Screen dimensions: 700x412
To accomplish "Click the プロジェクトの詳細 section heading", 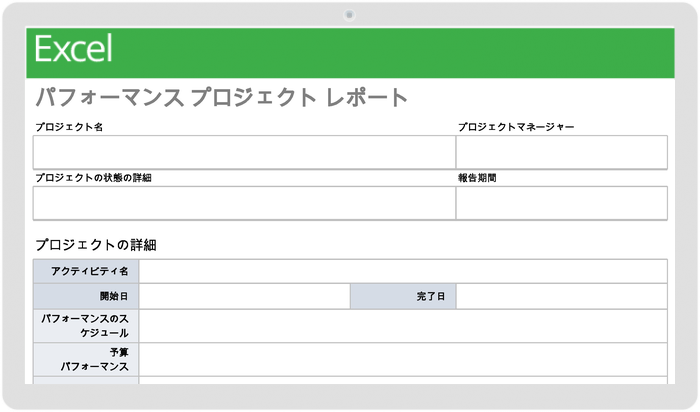I will 96,245.
